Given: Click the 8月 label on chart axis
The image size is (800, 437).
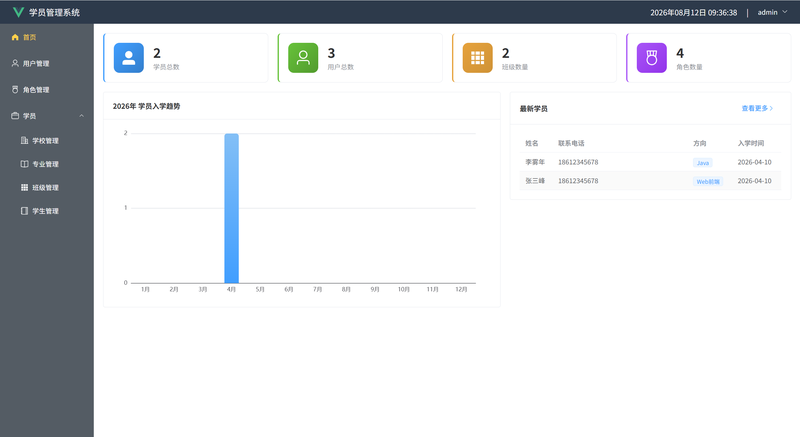Looking at the screenshot, I should point(346,289).
